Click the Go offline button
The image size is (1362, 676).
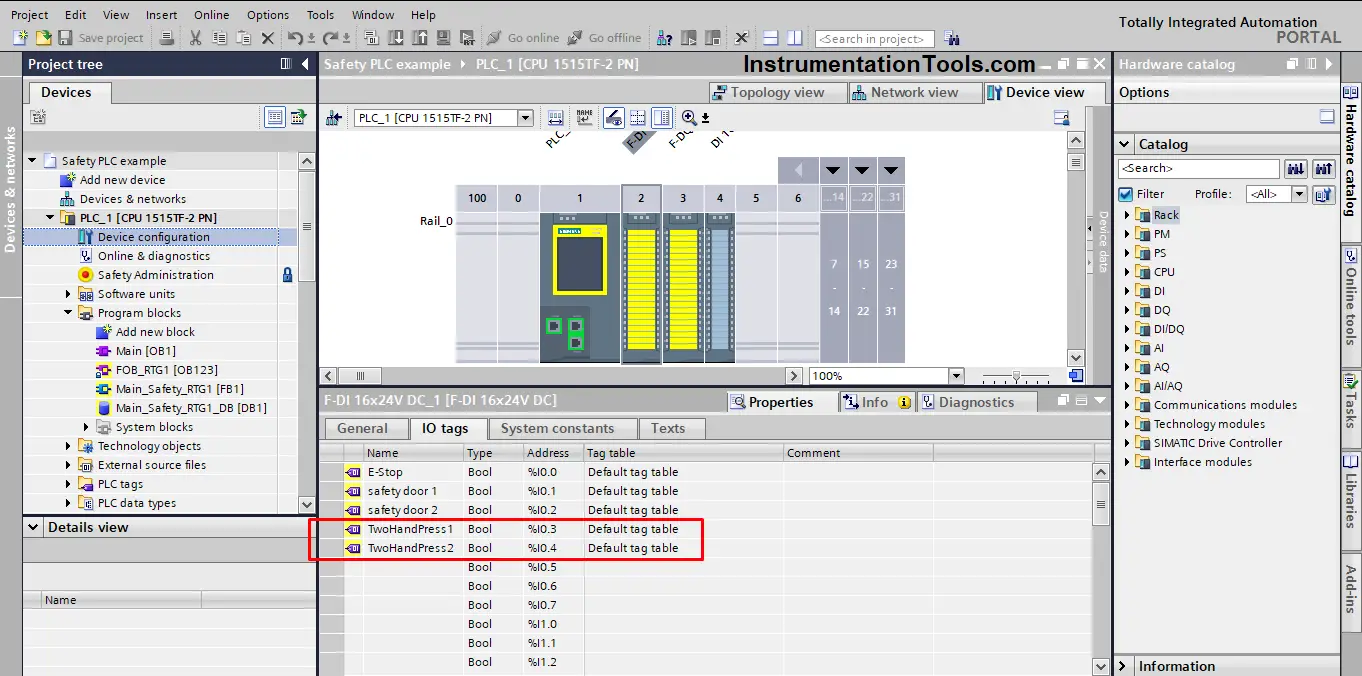pyautogui.click(x=604, y=38)
